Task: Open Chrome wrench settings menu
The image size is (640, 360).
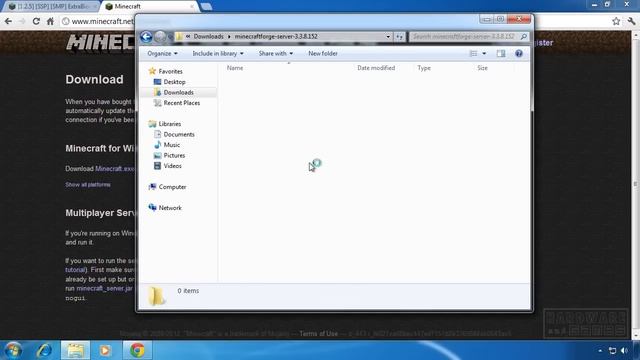Action: pos(631,21)
